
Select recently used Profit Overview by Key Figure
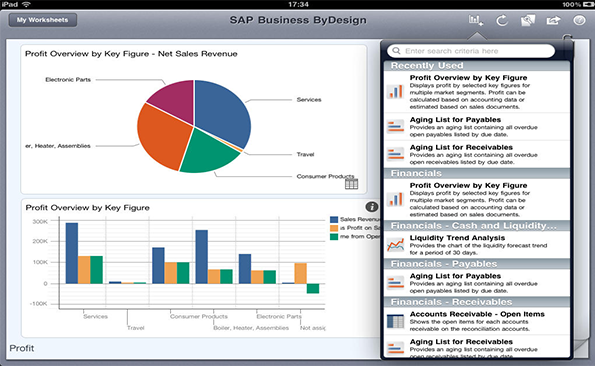tap(477, 92)
